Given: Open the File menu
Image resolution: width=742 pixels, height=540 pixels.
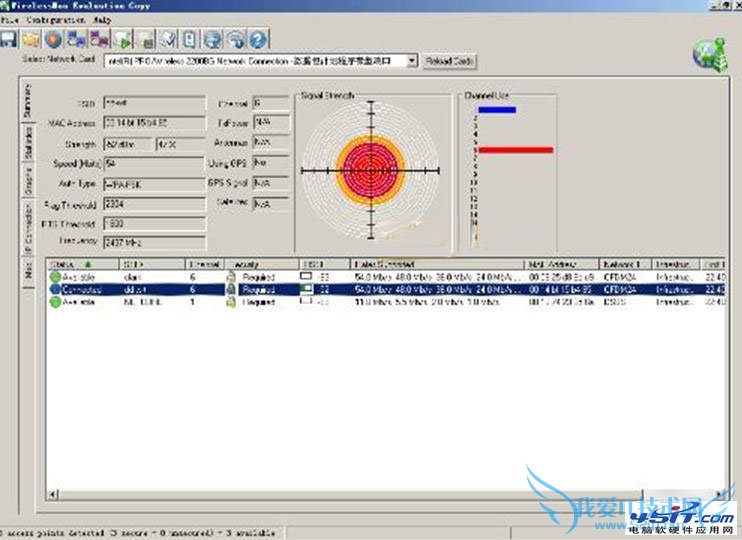Looking at the screenshot, I should (x=9, y=20).
